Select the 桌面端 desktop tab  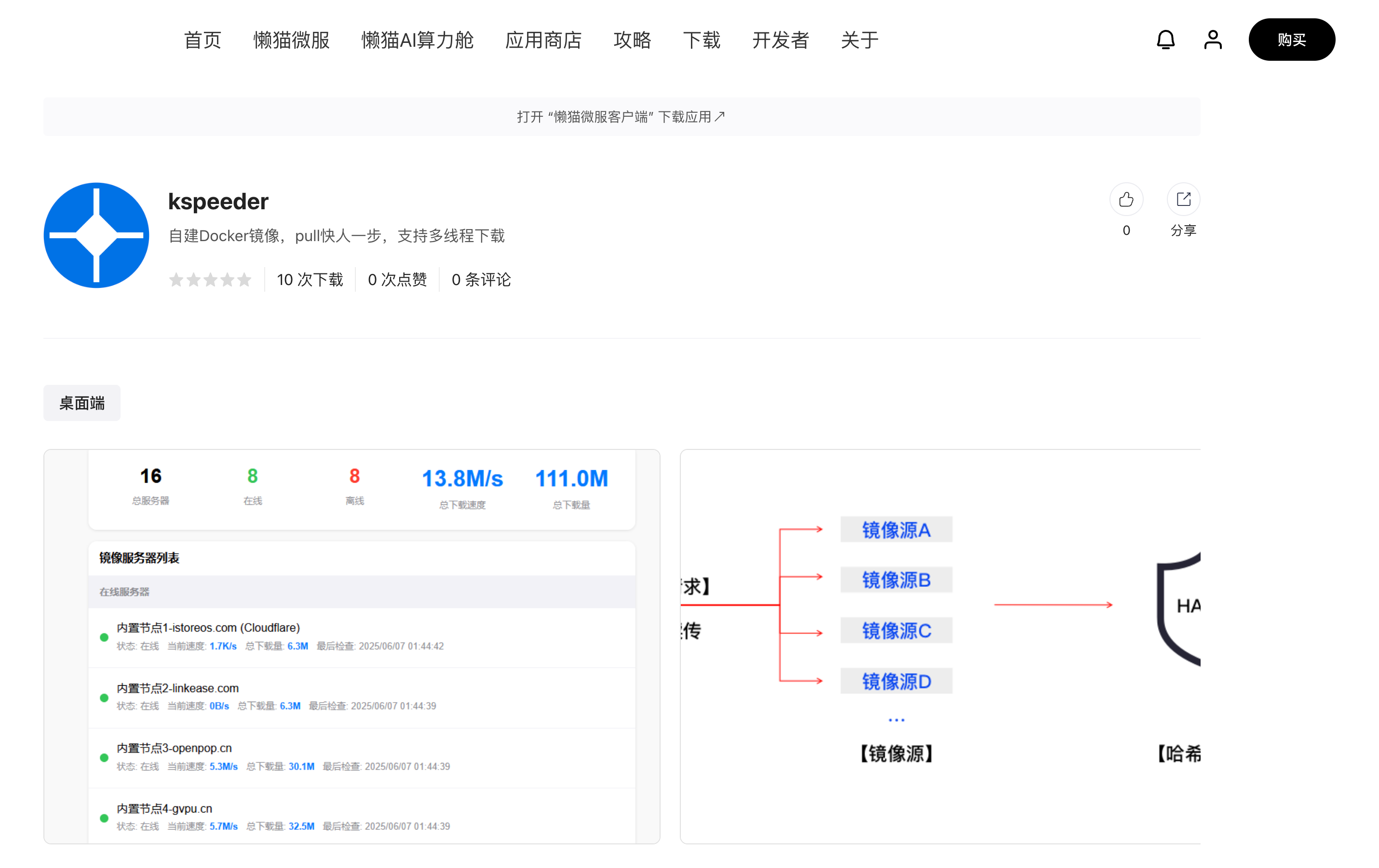[x=82, y=403]
